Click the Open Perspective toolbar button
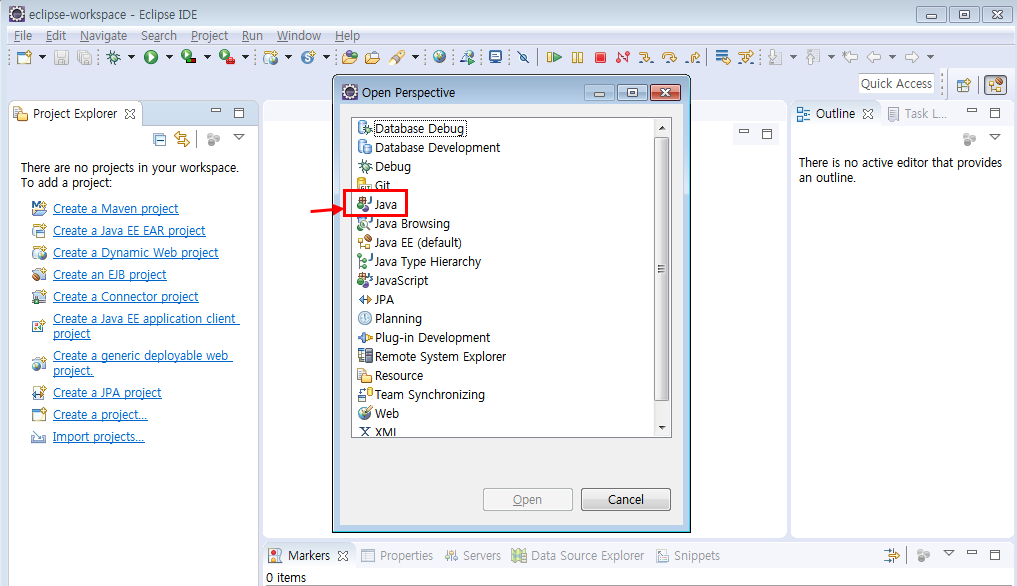The width and height of the screenshot is (1017, 586). click(x=963, y=85)
